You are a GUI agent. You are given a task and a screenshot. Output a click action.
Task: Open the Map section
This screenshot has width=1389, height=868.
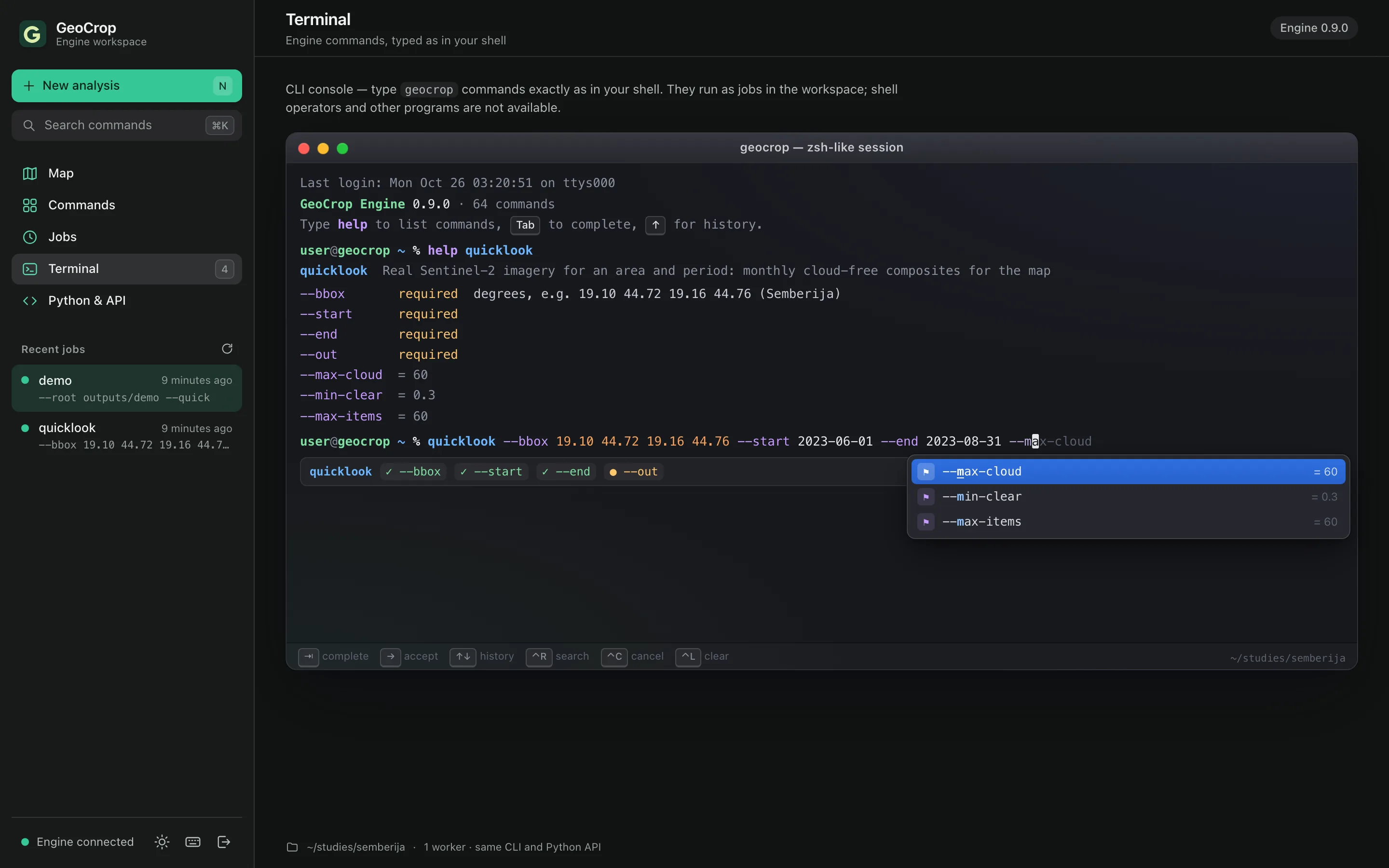126,174
